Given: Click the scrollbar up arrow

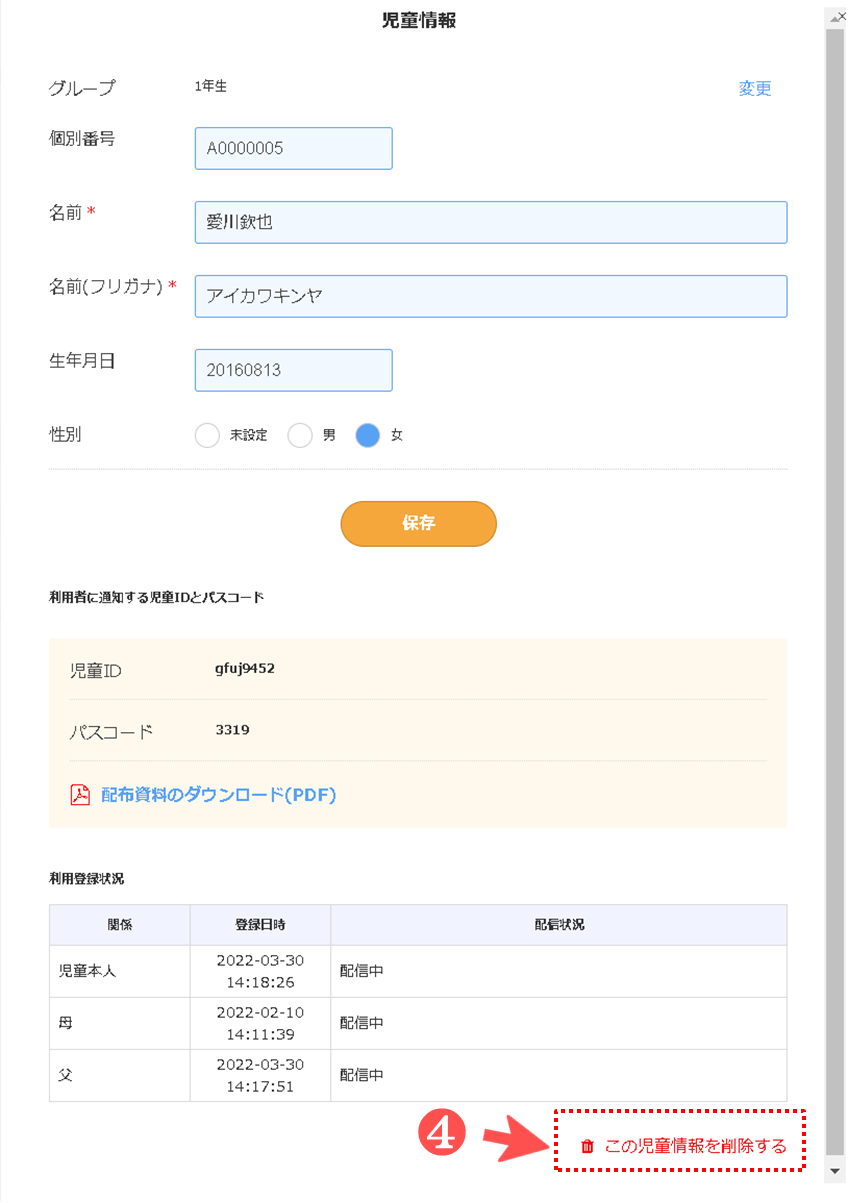Looking at the screenshot, I should (834, 17).
